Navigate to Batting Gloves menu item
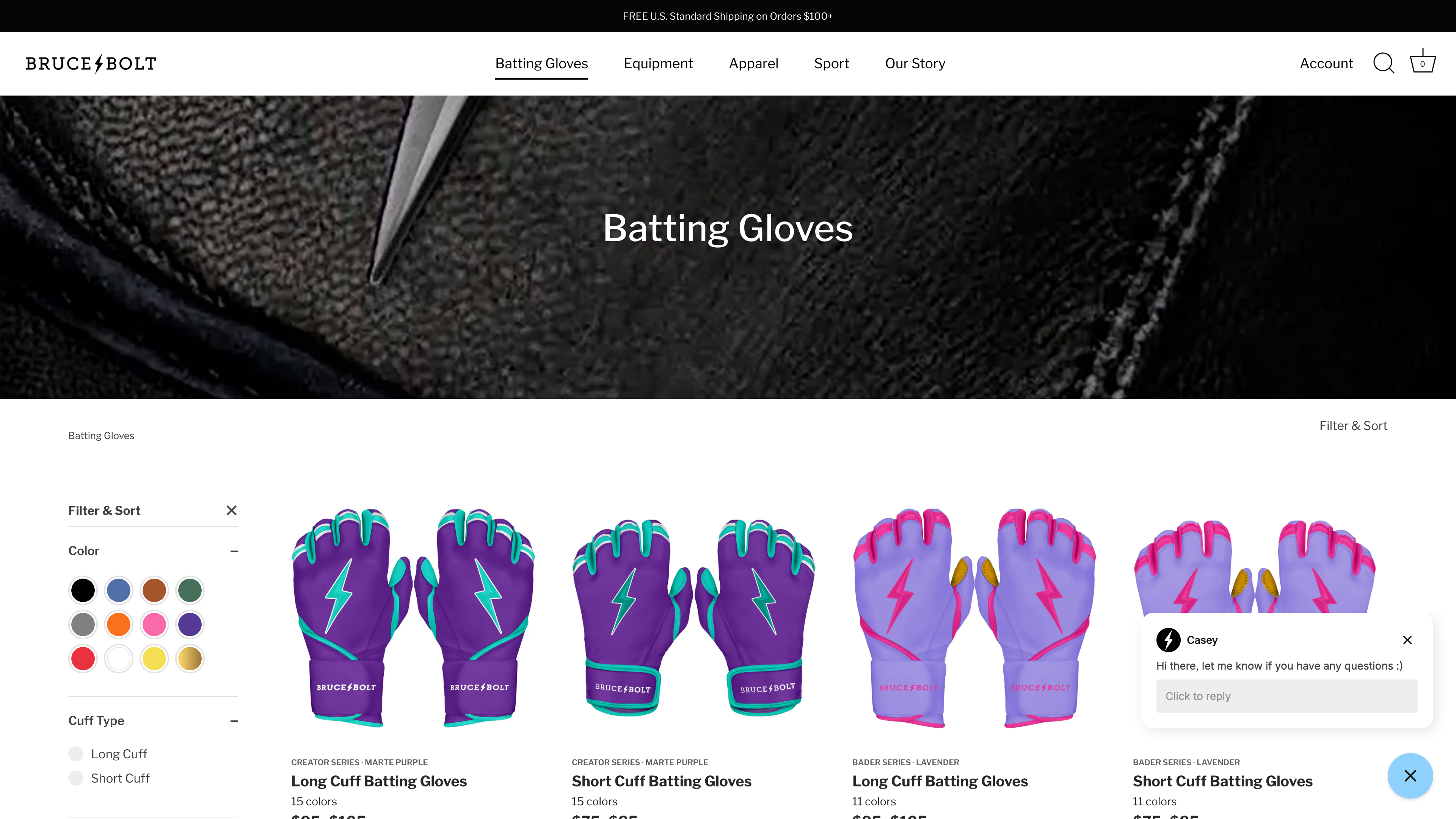 point(541,63)
